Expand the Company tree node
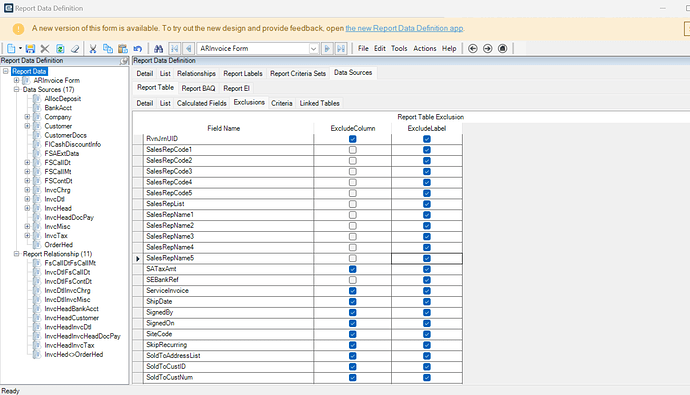This screenshot has height=395, width=690. click(27, 117)
